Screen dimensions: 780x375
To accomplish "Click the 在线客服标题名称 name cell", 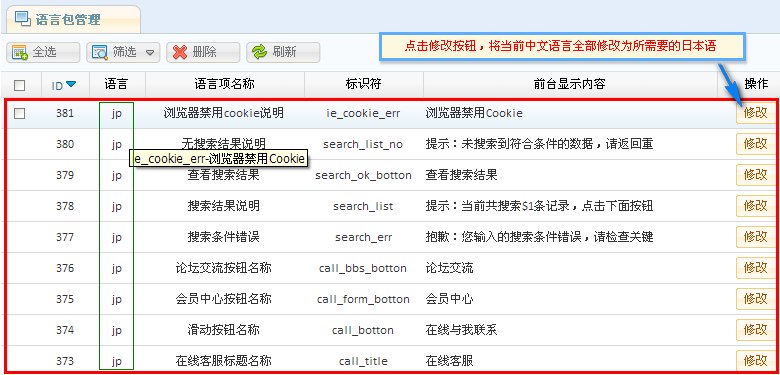I will tap(224, 361).
